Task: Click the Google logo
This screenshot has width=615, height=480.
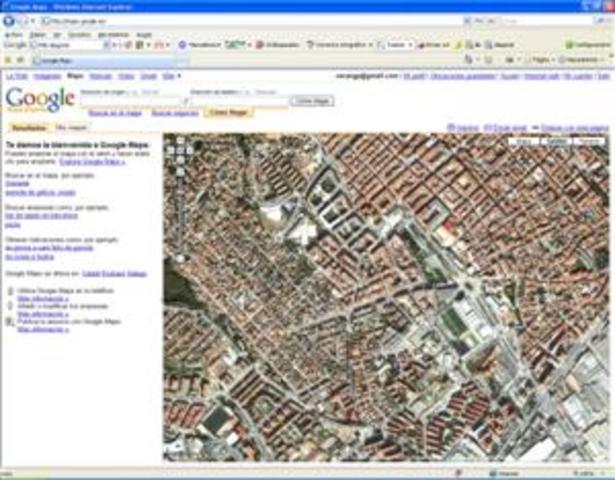Action: tap(40, 99)
